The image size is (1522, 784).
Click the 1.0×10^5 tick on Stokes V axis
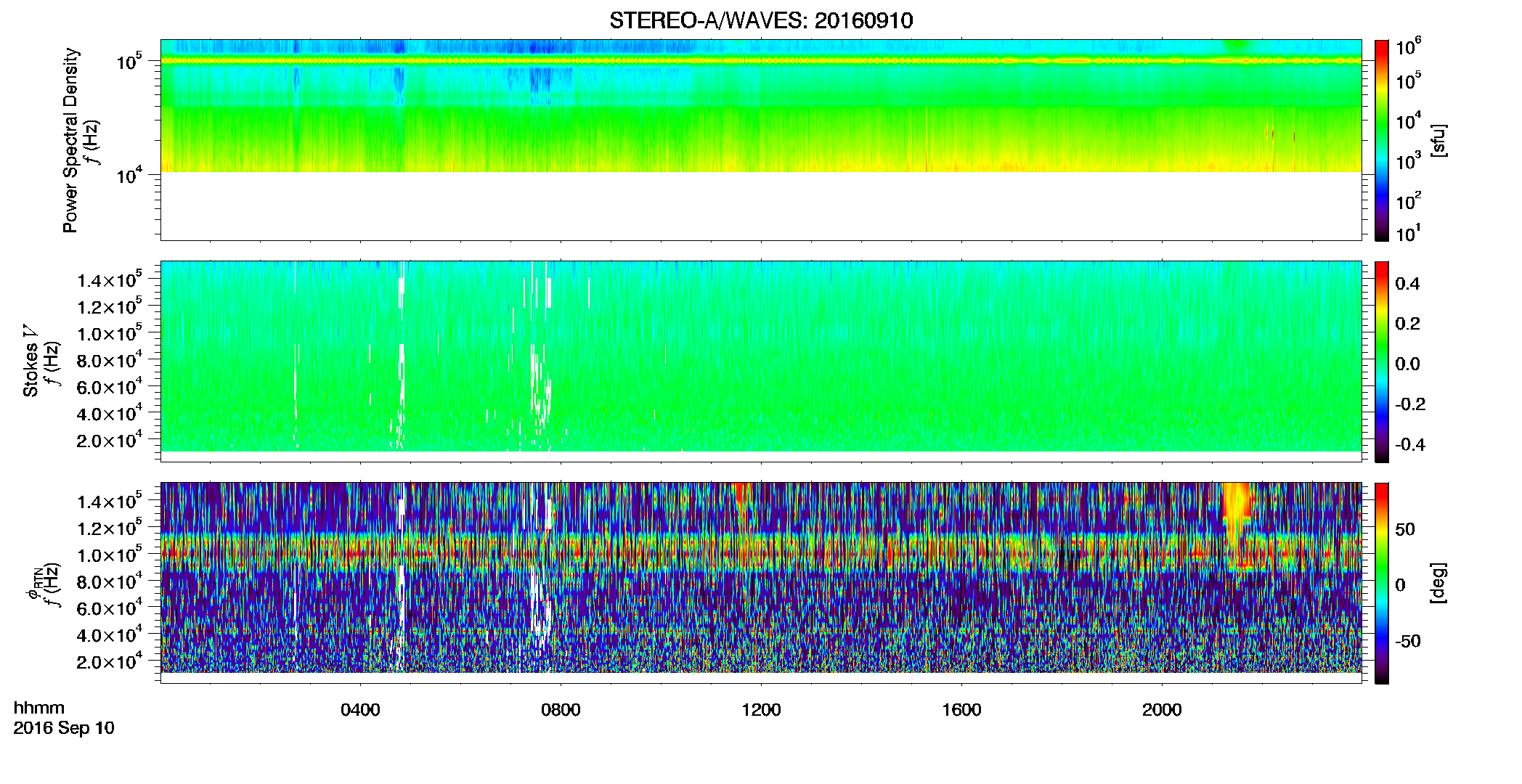(110, 333)
